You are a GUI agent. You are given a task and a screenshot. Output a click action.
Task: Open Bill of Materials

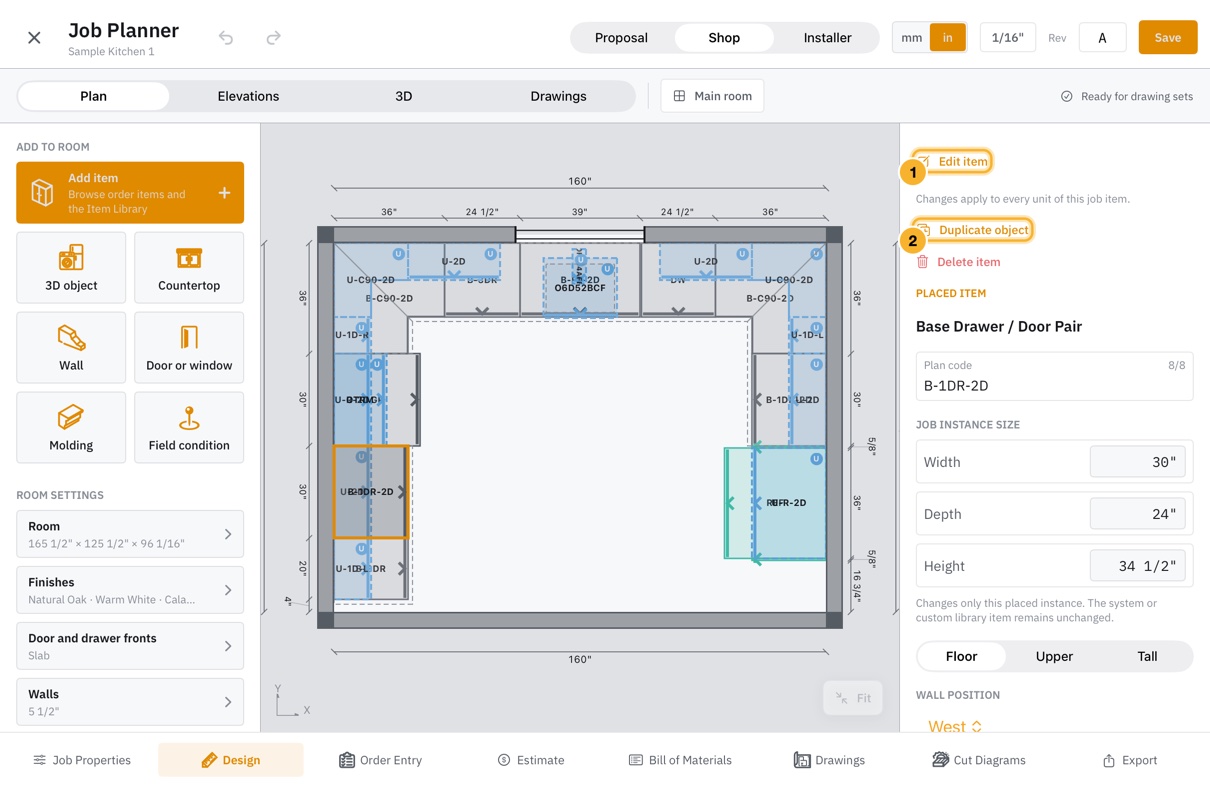coord(680,760)
